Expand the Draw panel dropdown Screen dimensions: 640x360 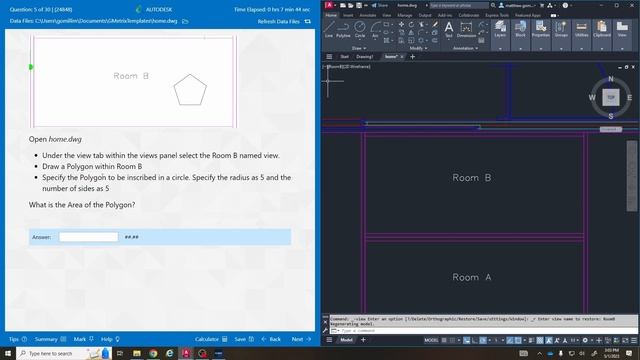pyautogui.click(x=359, y=48)
